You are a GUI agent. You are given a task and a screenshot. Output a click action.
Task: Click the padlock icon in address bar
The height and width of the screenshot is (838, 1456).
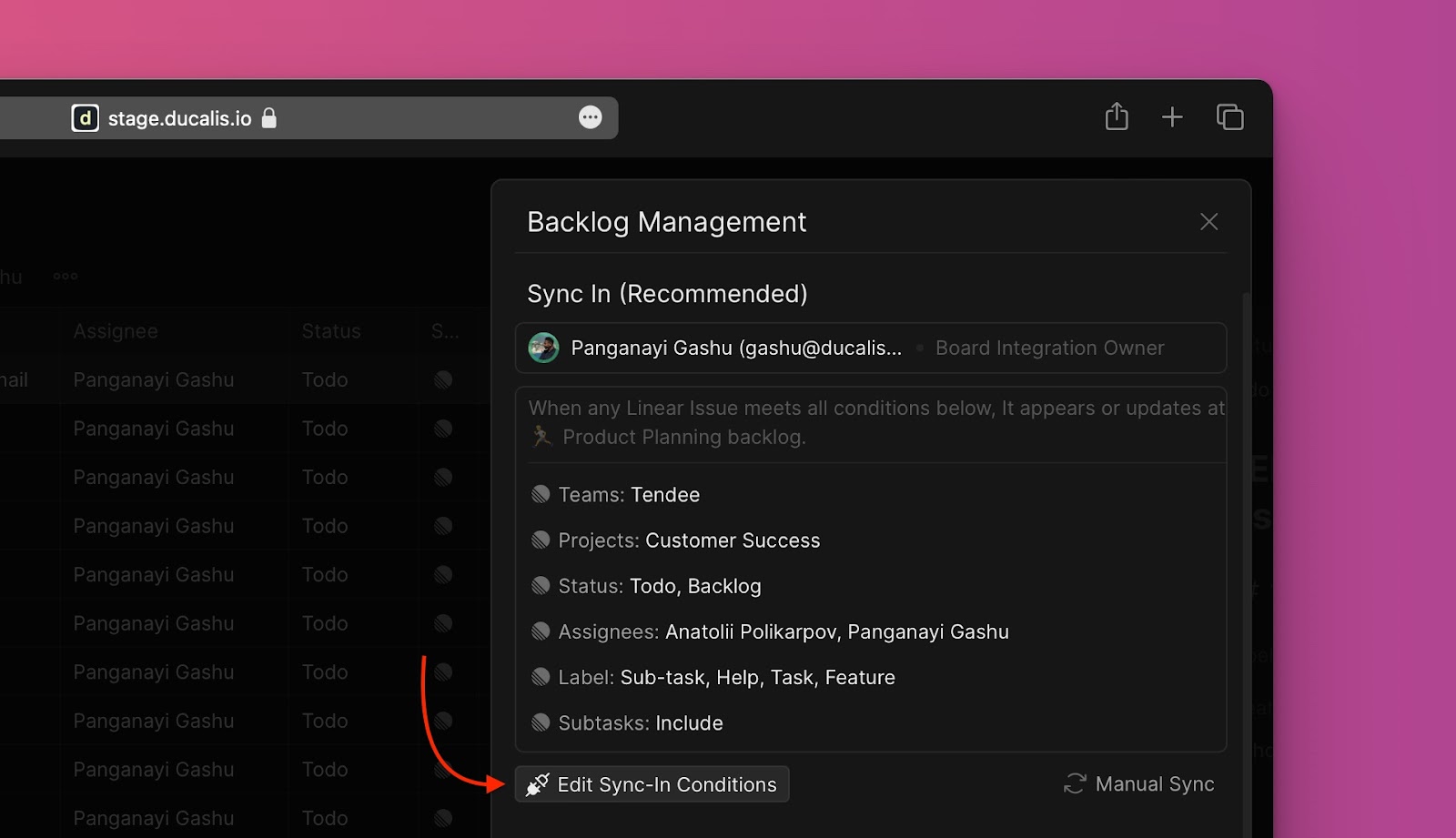[x=269, y=118]
